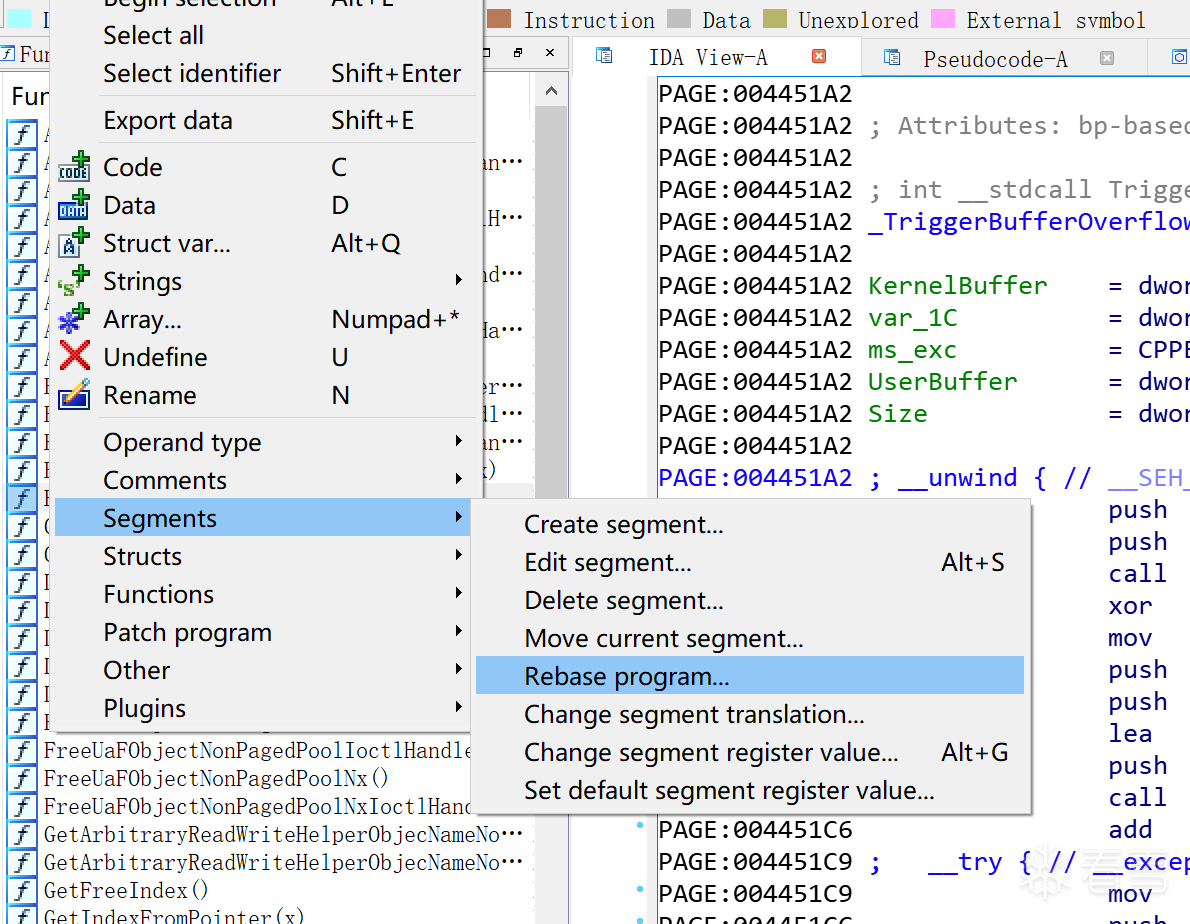Viewport: 1190px width, 924px height.
Task: Click the ms_exc variable name
Action: 912,350
